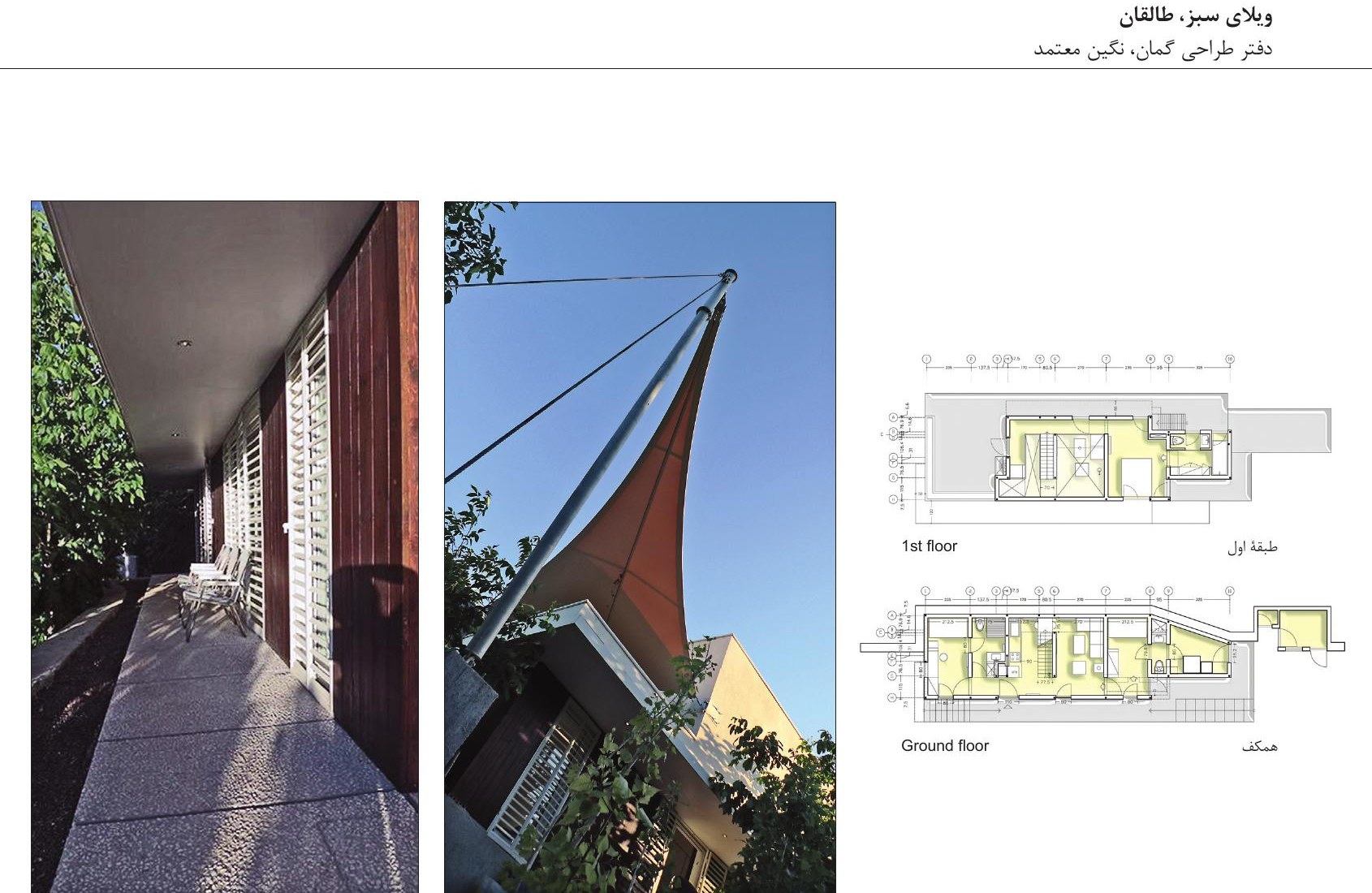Select the title "ویلای سبز، طالقان"
Image resolution: width=1372 pixels, height=893 pixels.
click(x=1195, y=17)
